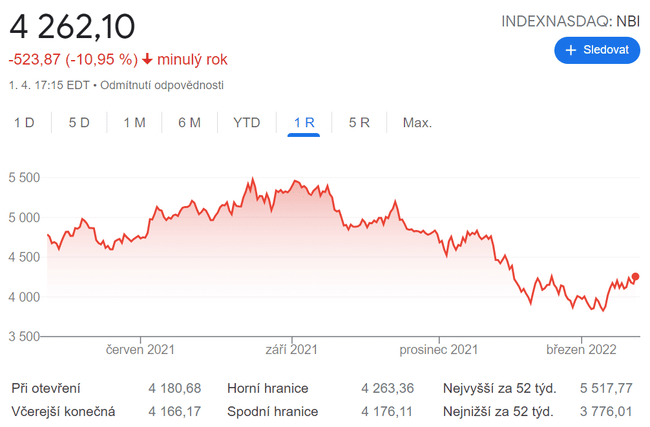Open the 1 M chart range
Viewport: 650px width, 427px height.
[134, 123]
